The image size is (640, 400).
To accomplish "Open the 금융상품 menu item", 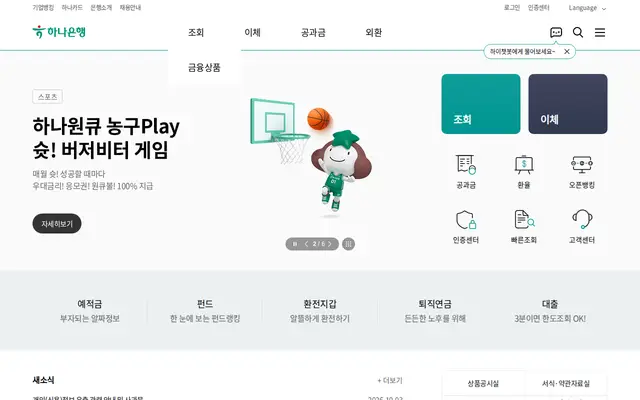I will [204, 67].
